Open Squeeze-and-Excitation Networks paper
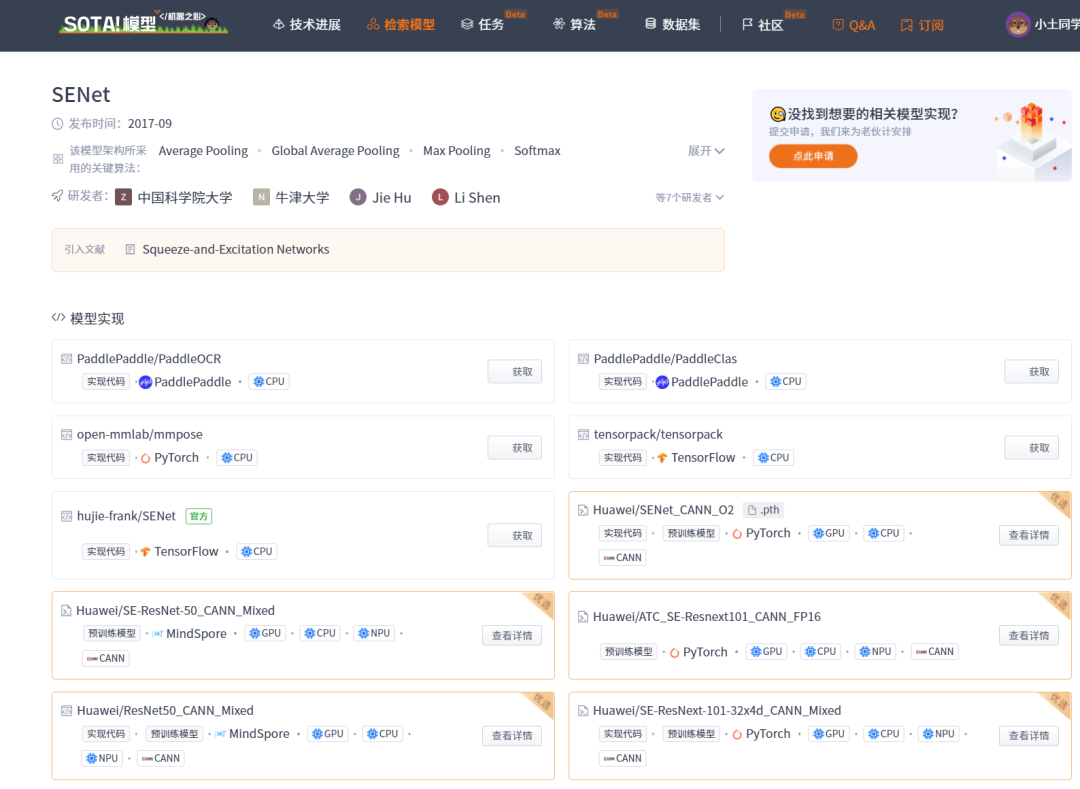This screenshot has height=789, width=1080. click(236, 249)
